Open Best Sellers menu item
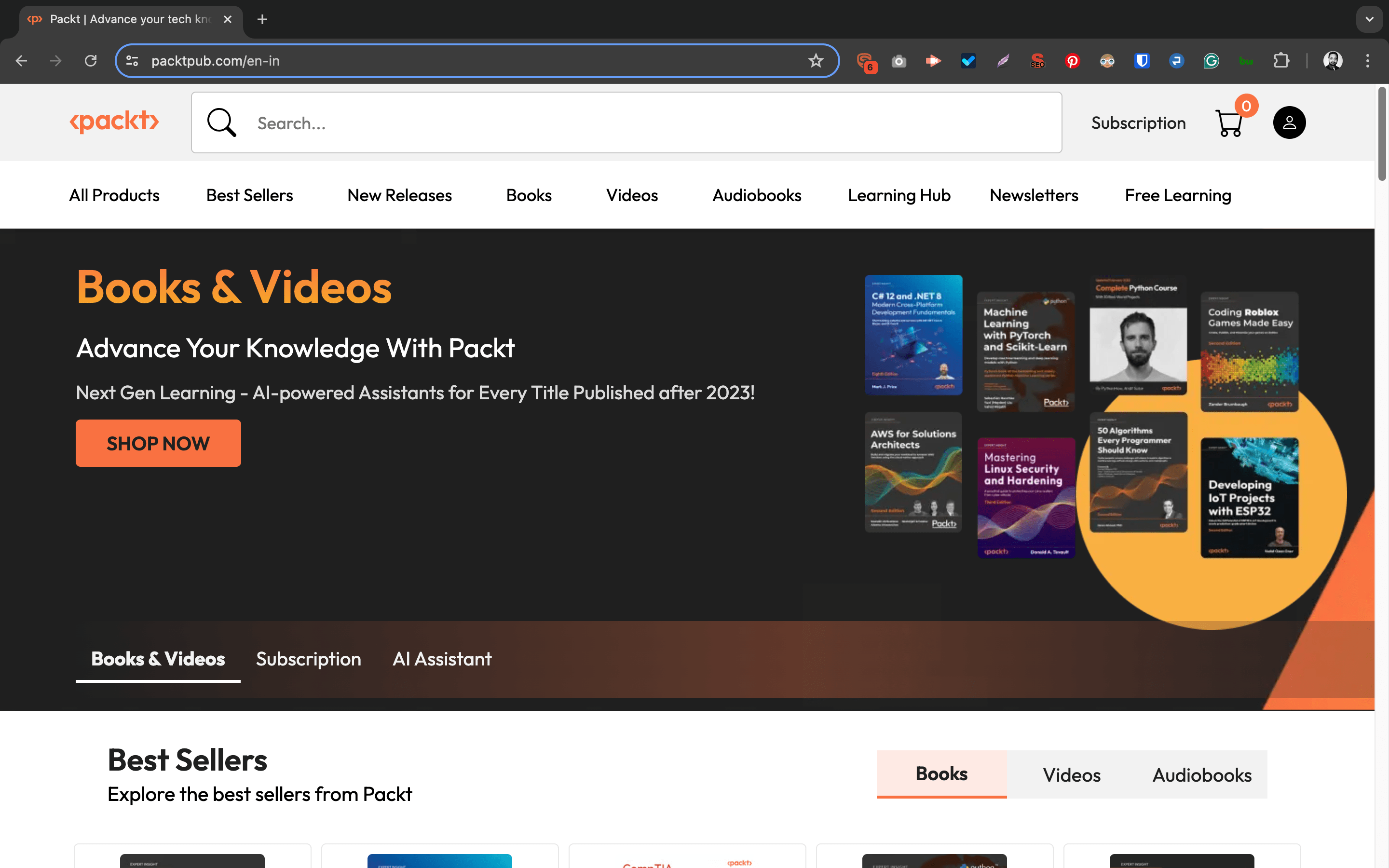This screenshot has height=868, width=1389. coord(250,195)
